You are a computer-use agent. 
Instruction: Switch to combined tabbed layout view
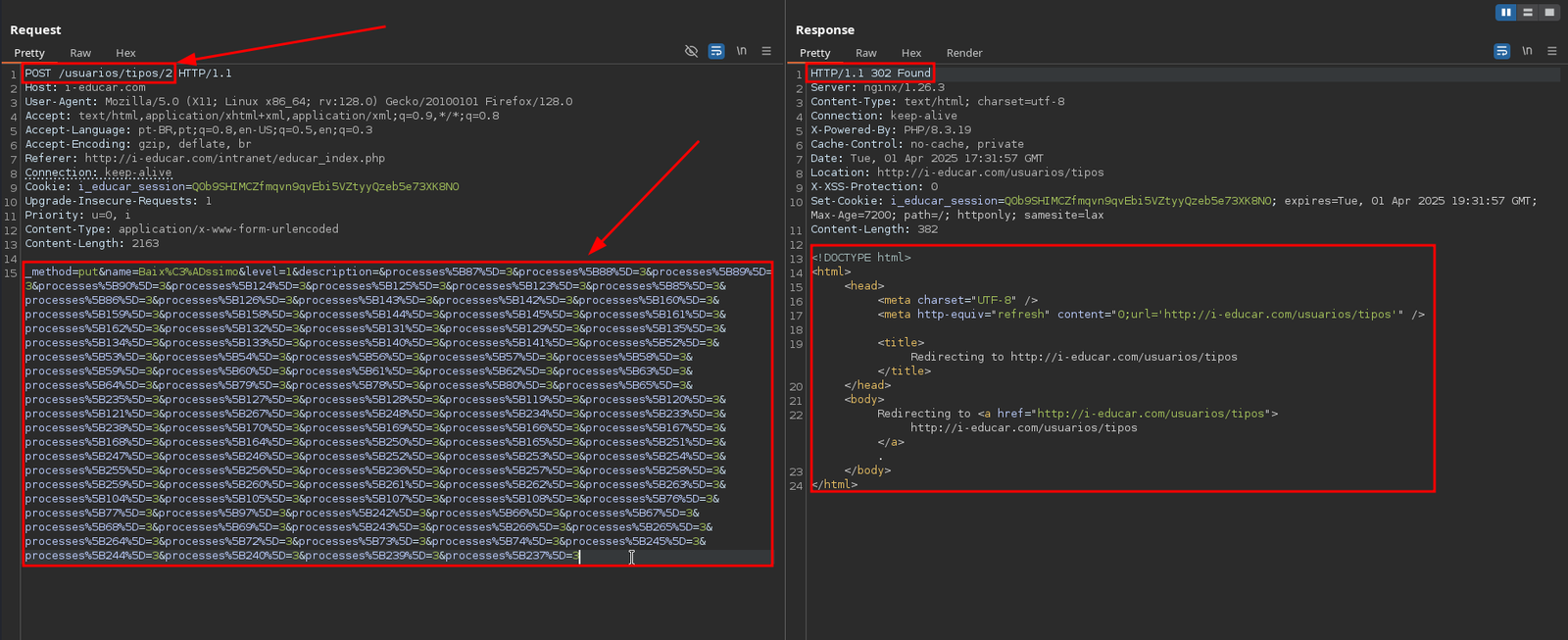(1549, 12)
